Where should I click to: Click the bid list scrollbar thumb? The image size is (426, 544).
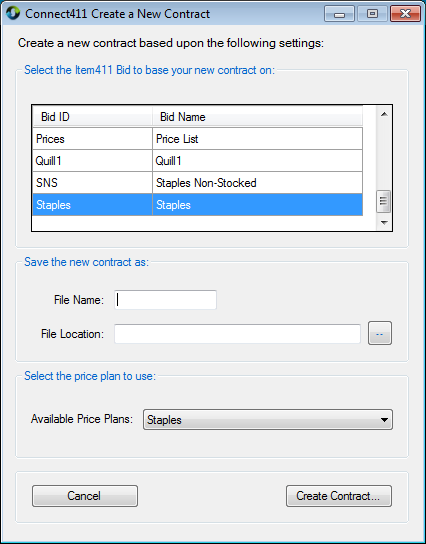click(383, 201)
